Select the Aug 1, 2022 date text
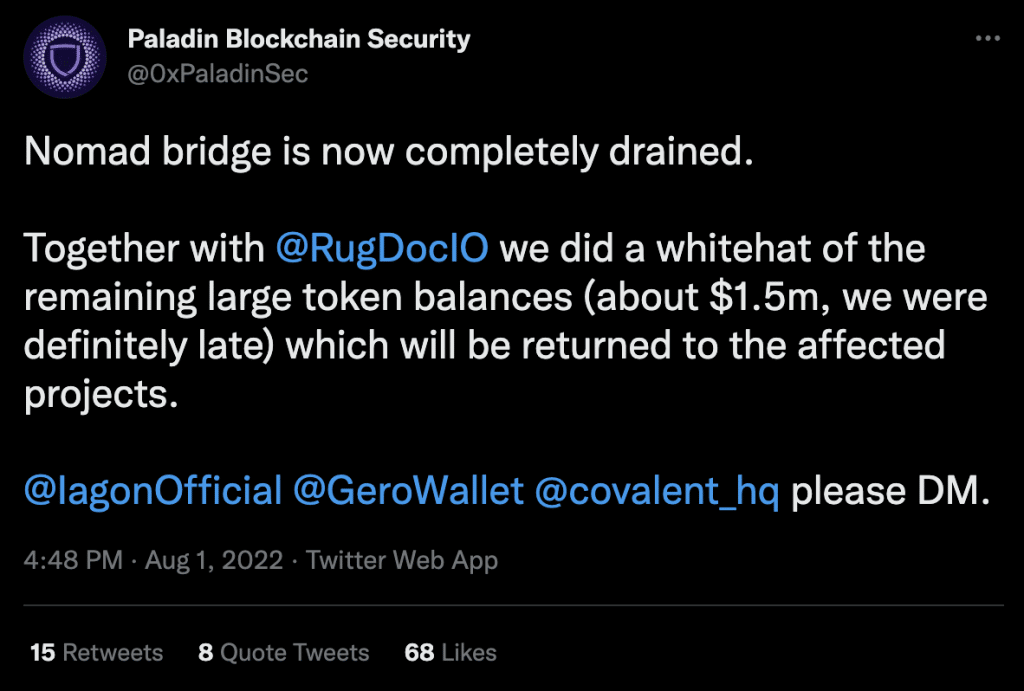Image resolution: width=1024 pixels, height=691 pixels. pyautogui.click(x=215, y=560)
